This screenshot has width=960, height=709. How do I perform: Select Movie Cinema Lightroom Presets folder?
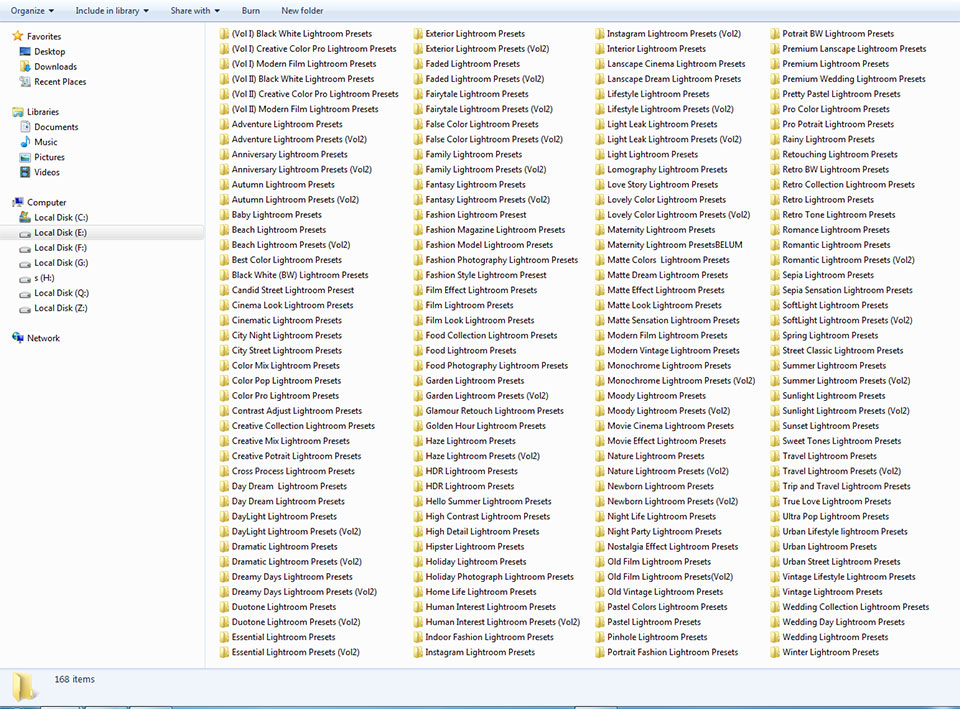point(664,426)
